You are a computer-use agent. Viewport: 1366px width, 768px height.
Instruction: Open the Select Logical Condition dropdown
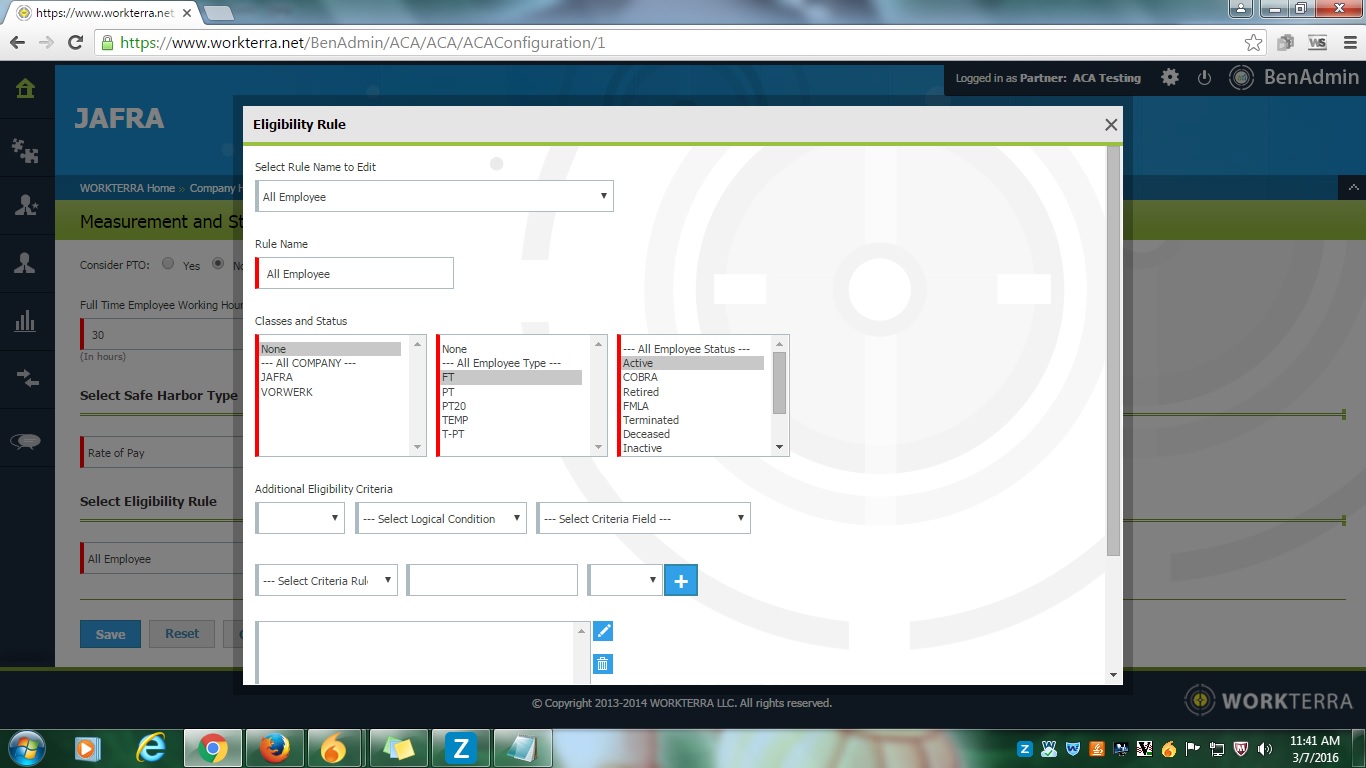(441, 519)
